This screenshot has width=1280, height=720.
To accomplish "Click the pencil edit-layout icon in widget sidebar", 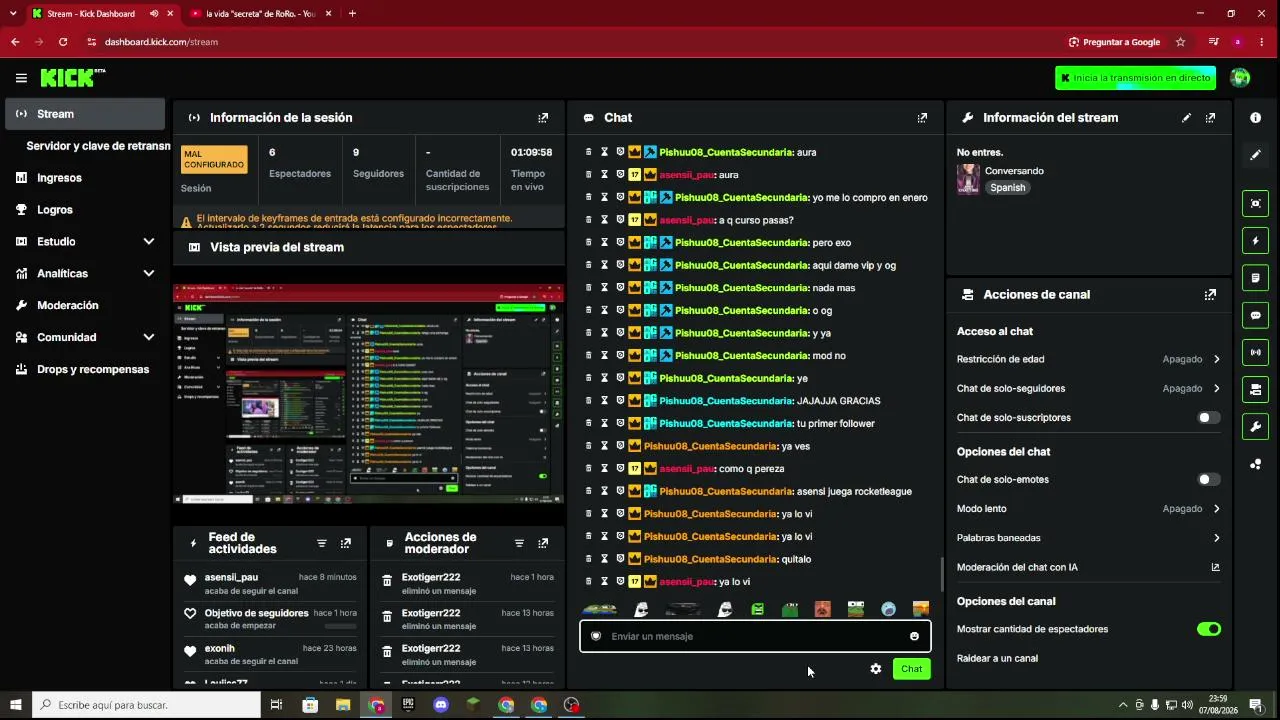I will click(x=1255, y=155).
